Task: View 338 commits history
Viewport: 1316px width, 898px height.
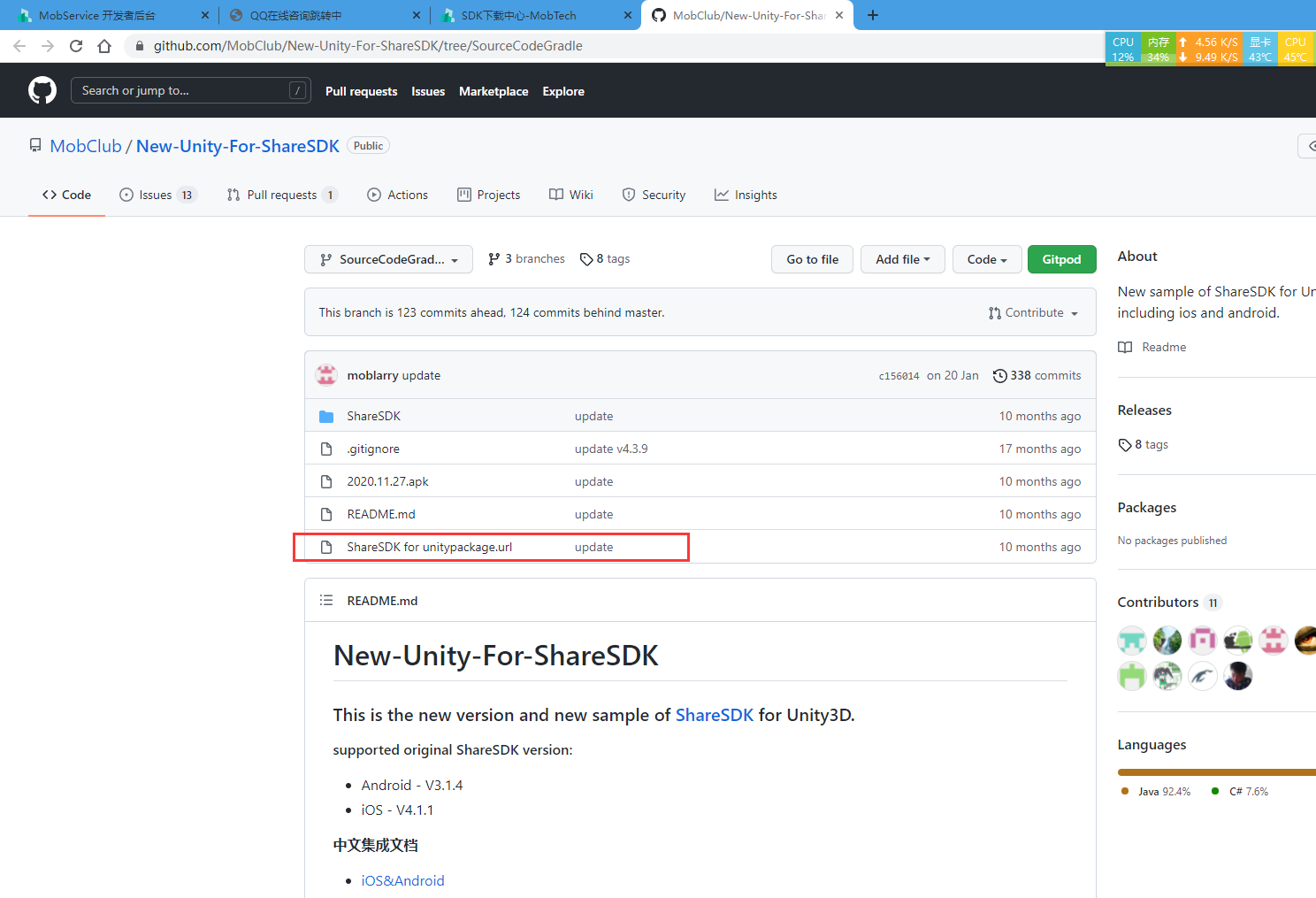Action: click(1037, 375)
